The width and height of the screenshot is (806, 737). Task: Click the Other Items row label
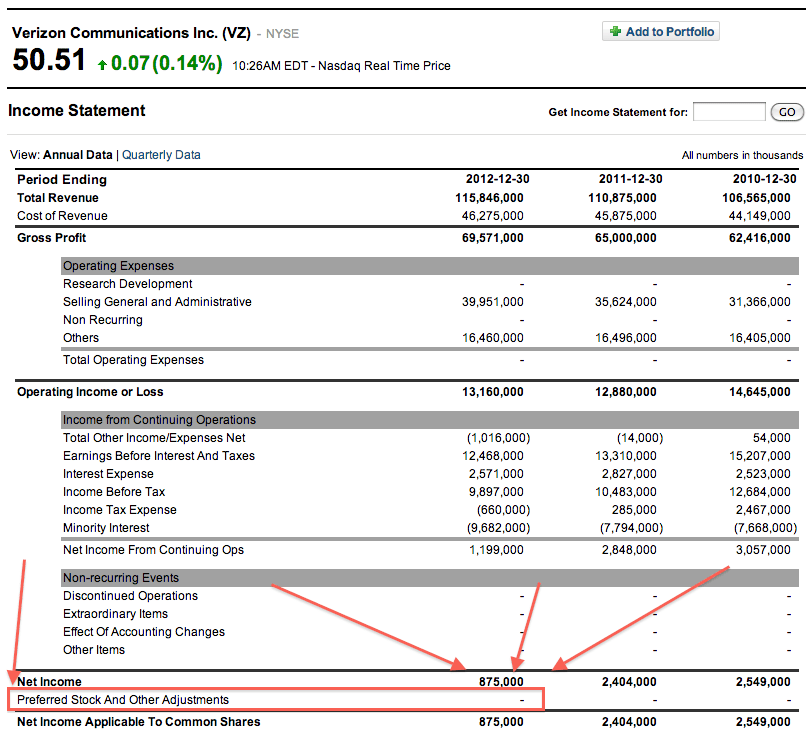point(94,650)
